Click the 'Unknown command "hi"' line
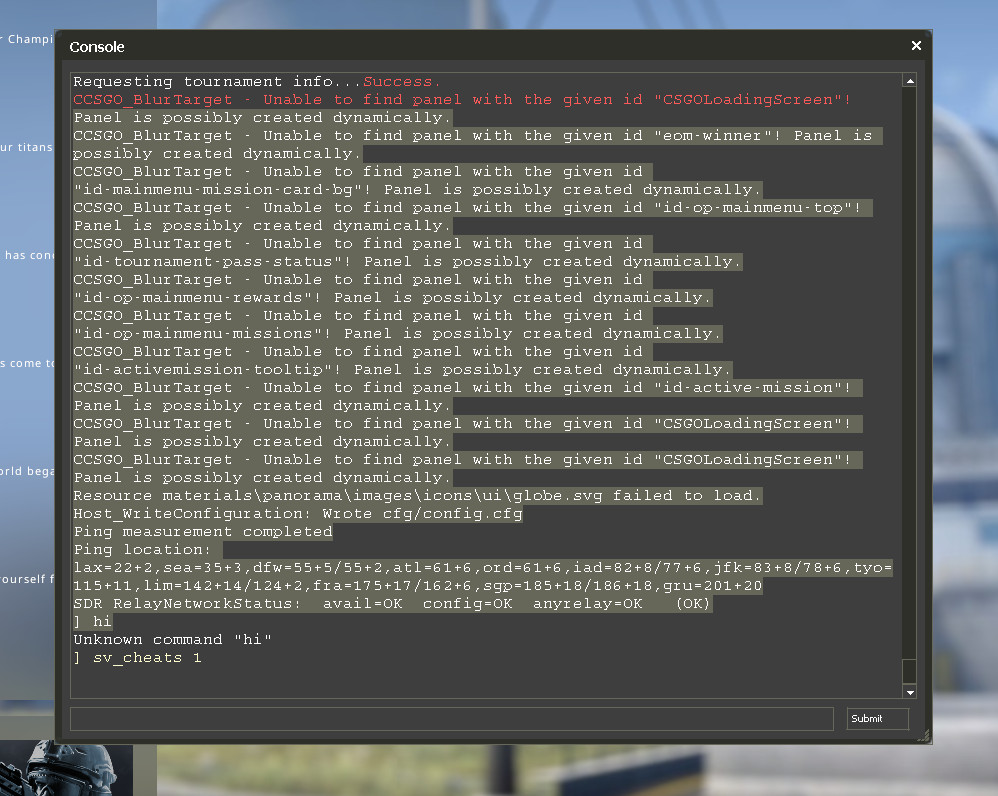Image resolution: width=998 pixels, height=796 pixels. (x=172, y=639)
